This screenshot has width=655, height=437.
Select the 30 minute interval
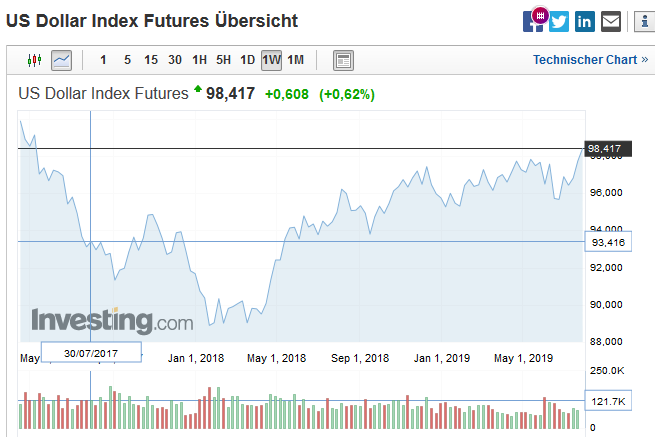click(x=175, y=60)
